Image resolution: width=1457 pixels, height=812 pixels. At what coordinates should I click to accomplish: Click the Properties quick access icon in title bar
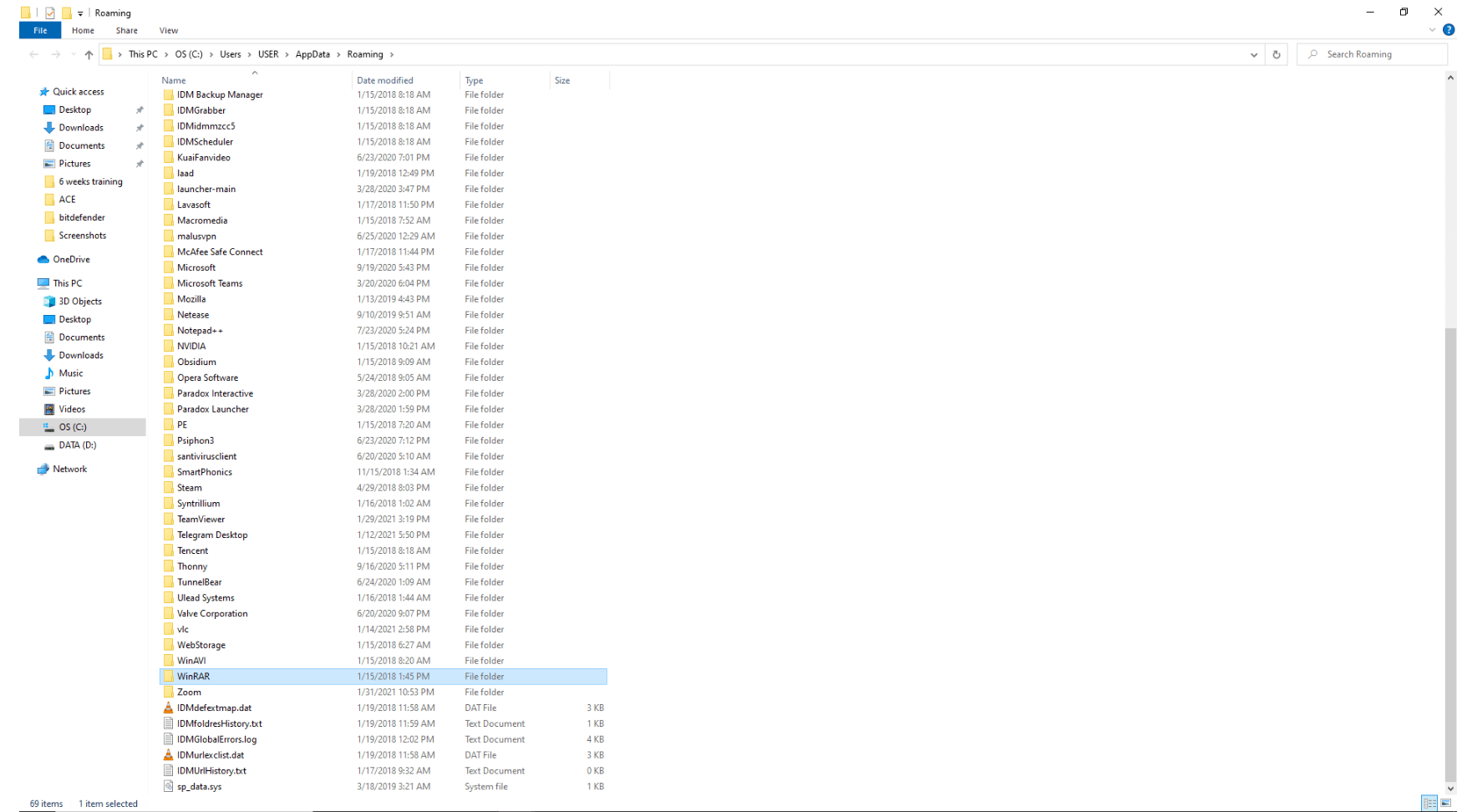click(x=50, y=13)
